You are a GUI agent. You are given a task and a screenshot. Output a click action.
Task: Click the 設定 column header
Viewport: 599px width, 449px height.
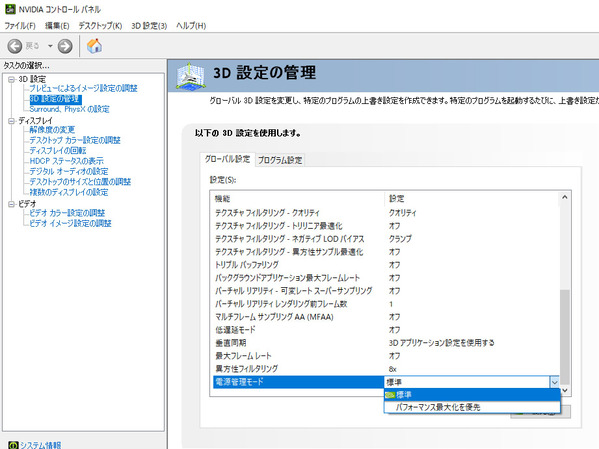tap(397, 199)
